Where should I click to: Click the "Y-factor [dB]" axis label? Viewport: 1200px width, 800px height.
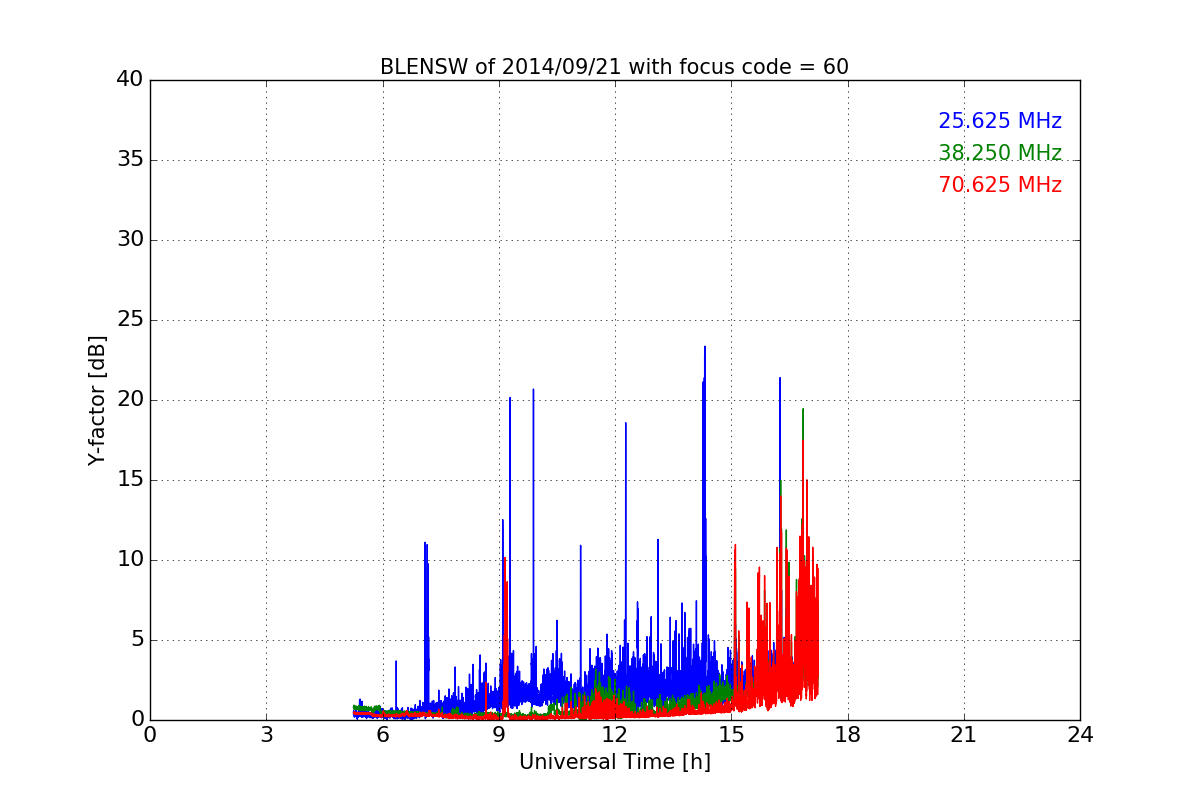pos(97,400)
